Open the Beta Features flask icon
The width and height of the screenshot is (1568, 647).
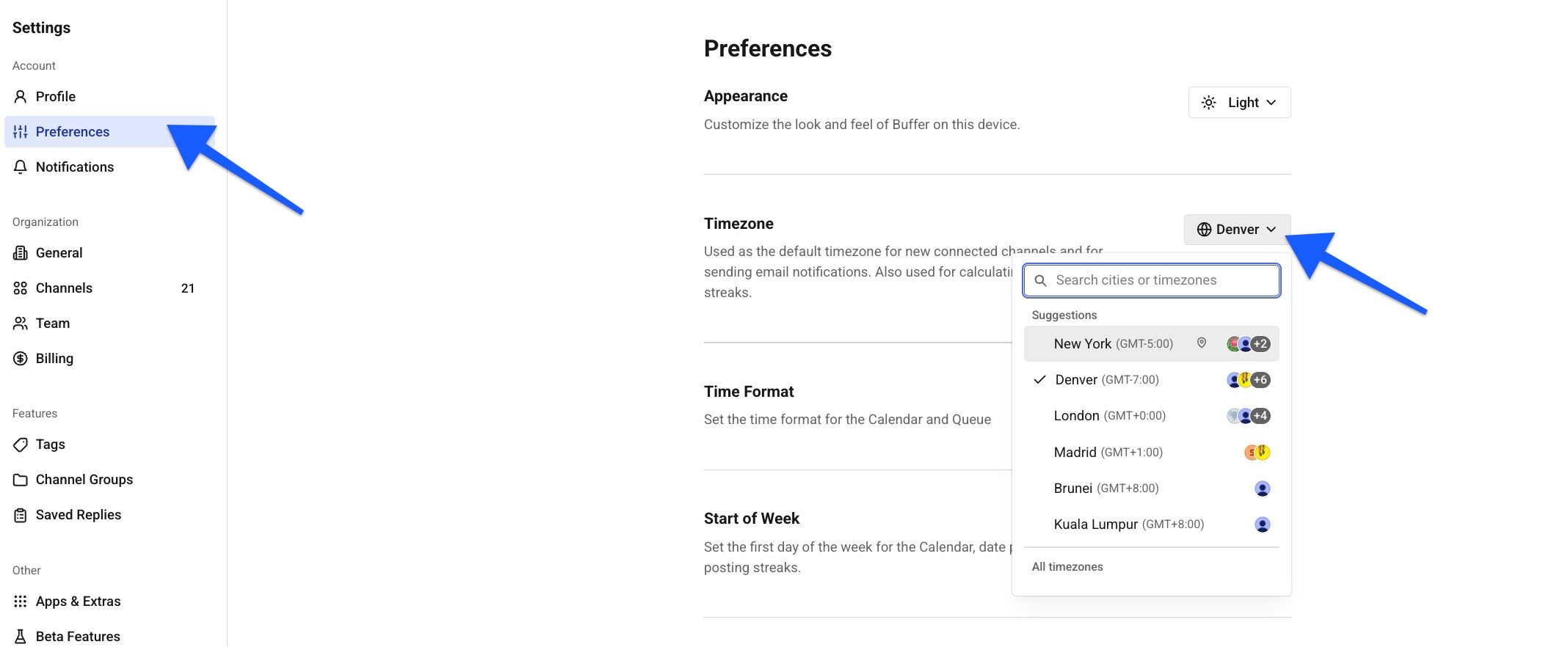(x=19, y=635)
